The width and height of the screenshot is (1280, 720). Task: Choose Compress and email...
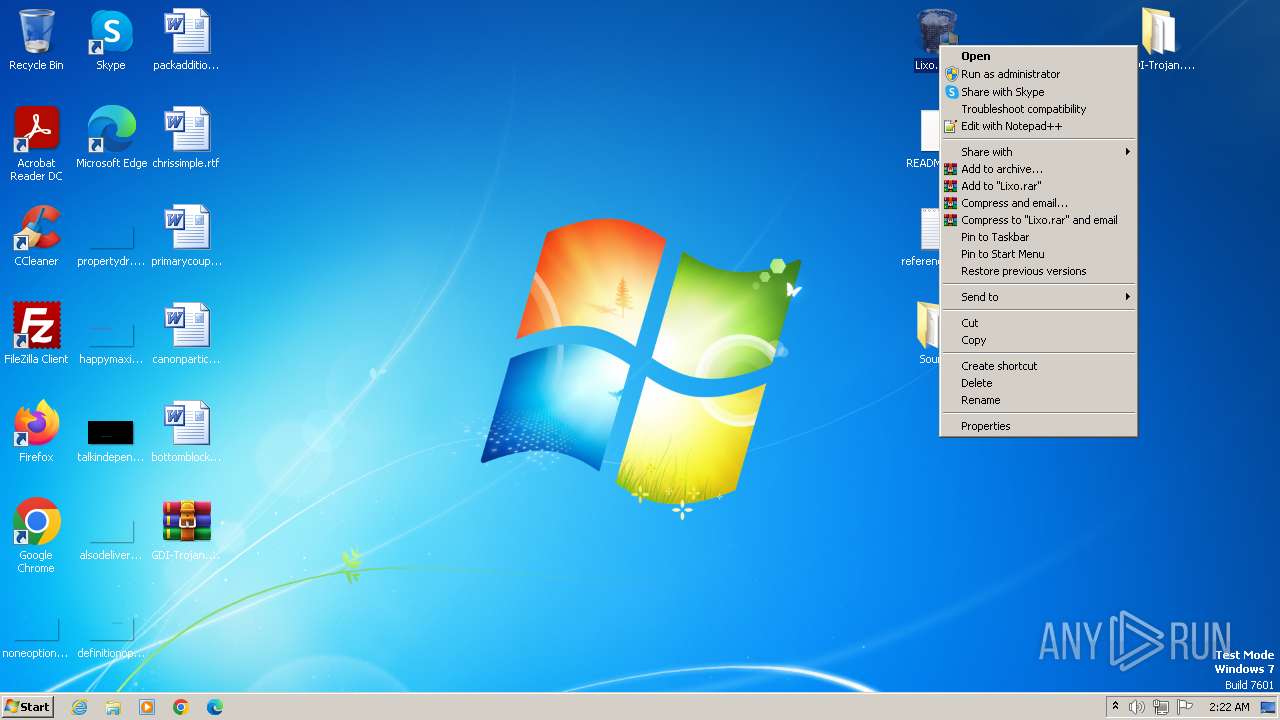tap(1038, 203)
